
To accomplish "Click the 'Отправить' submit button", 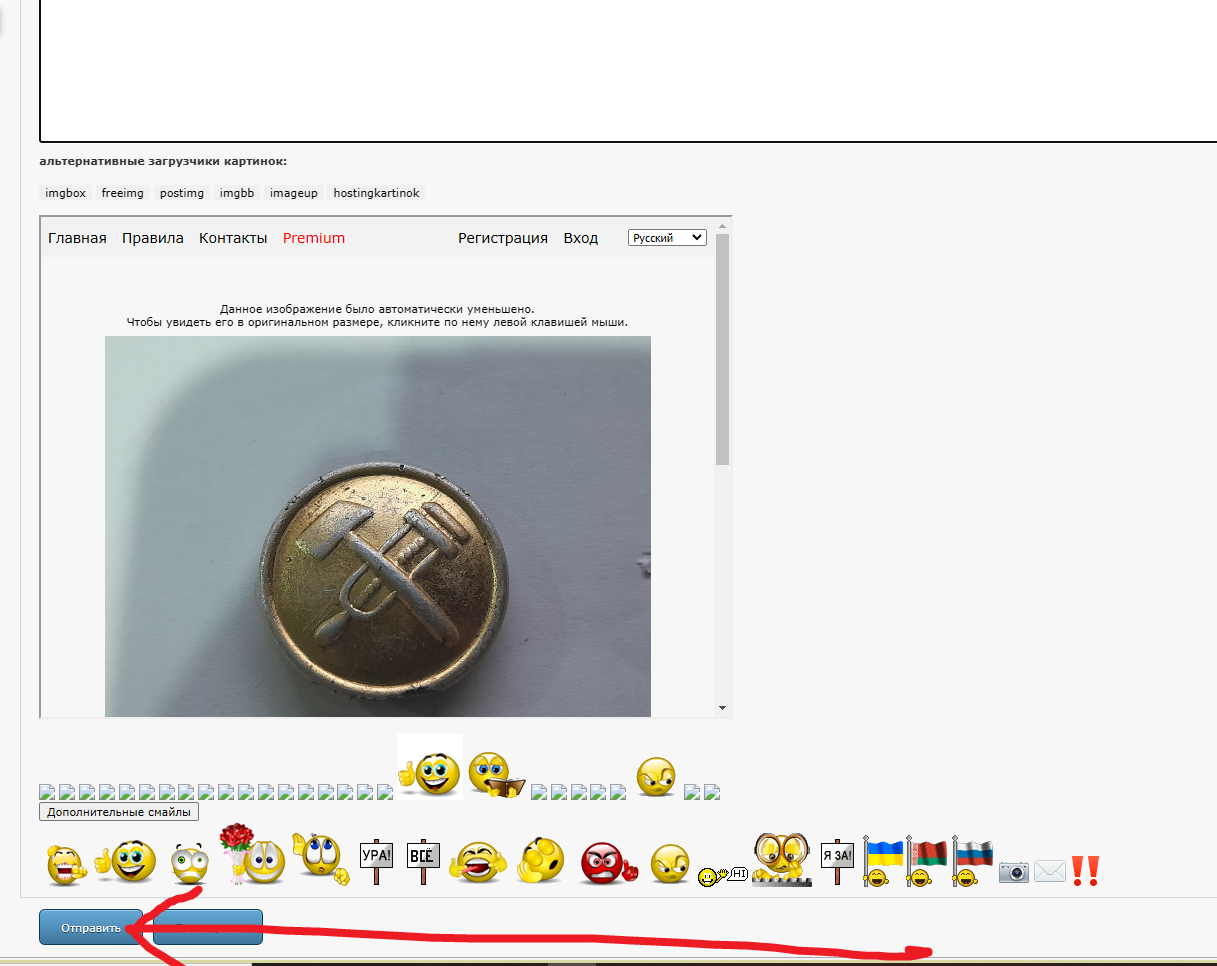I will coord(91,927).
